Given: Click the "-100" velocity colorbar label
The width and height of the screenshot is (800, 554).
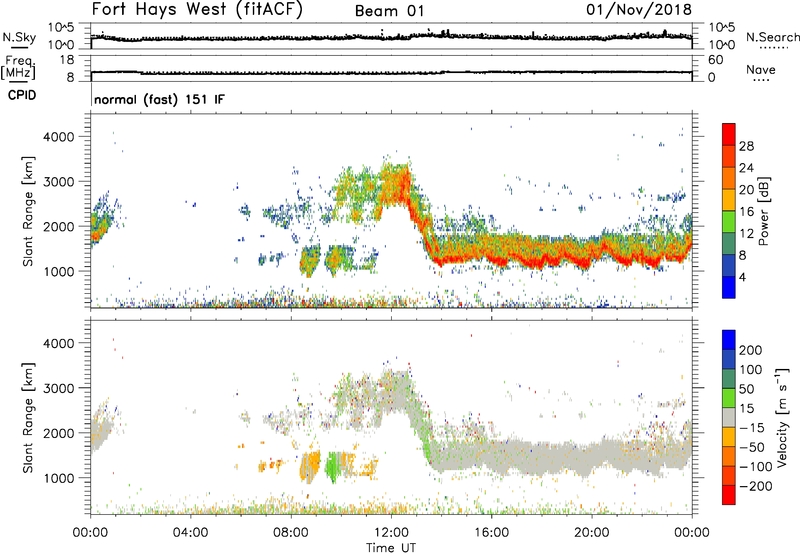Looking at the screenshot, I should point(756,467).
